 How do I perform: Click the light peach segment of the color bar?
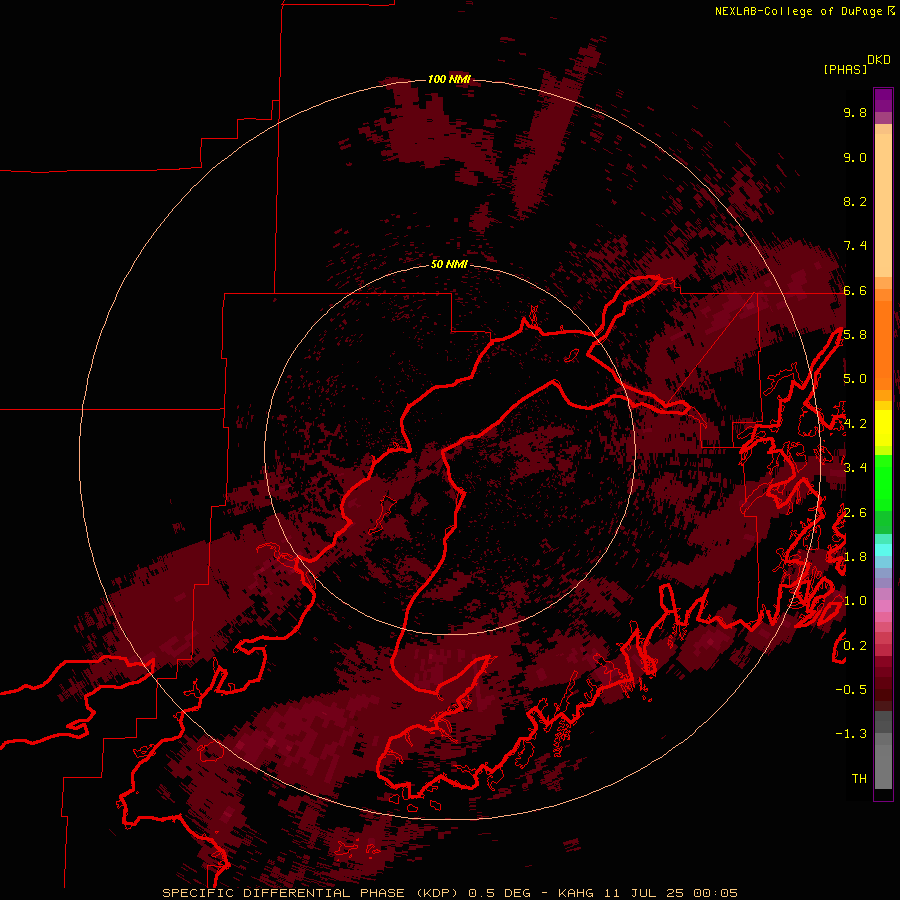(883, 204)
